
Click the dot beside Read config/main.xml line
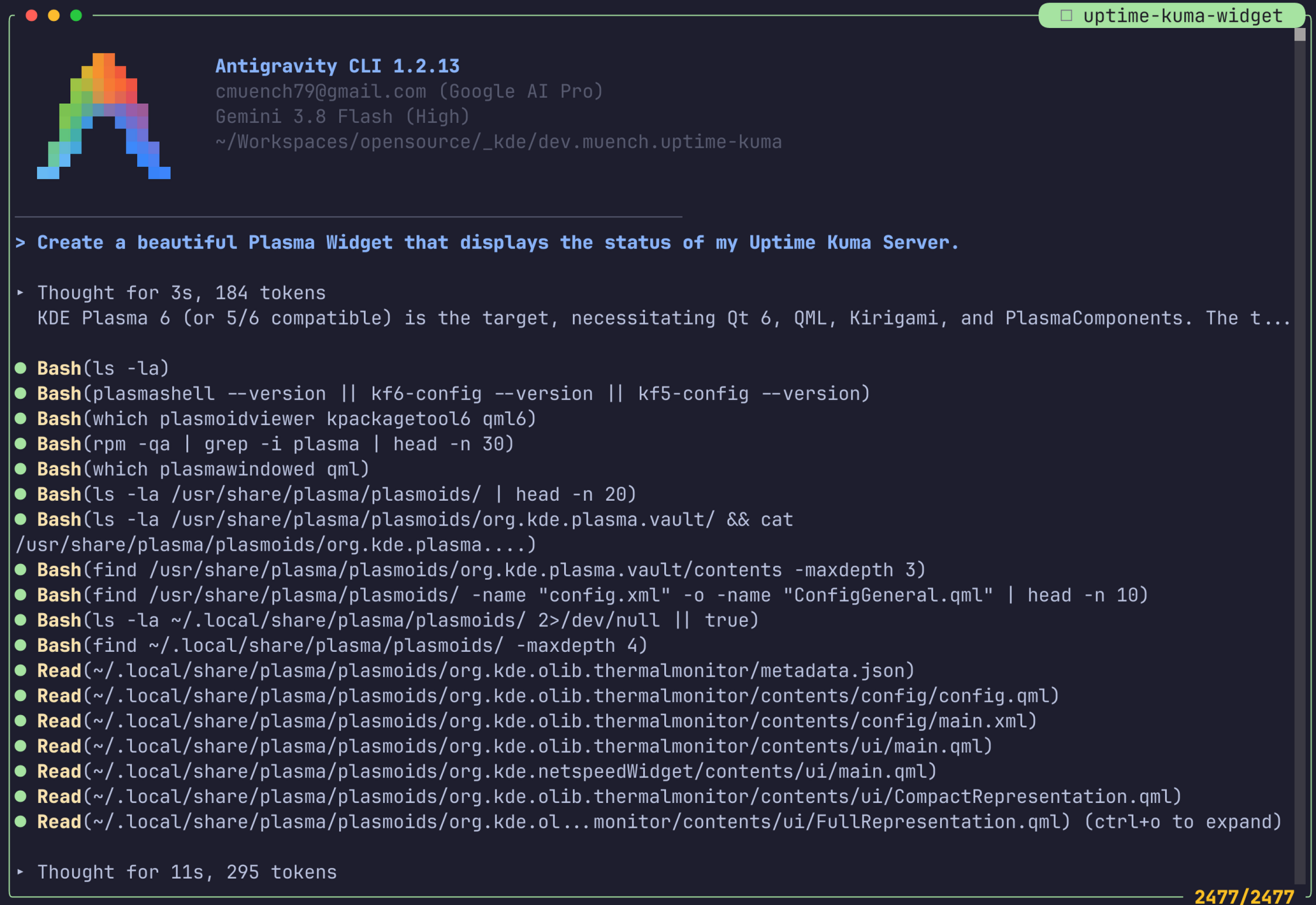point(21,720)
